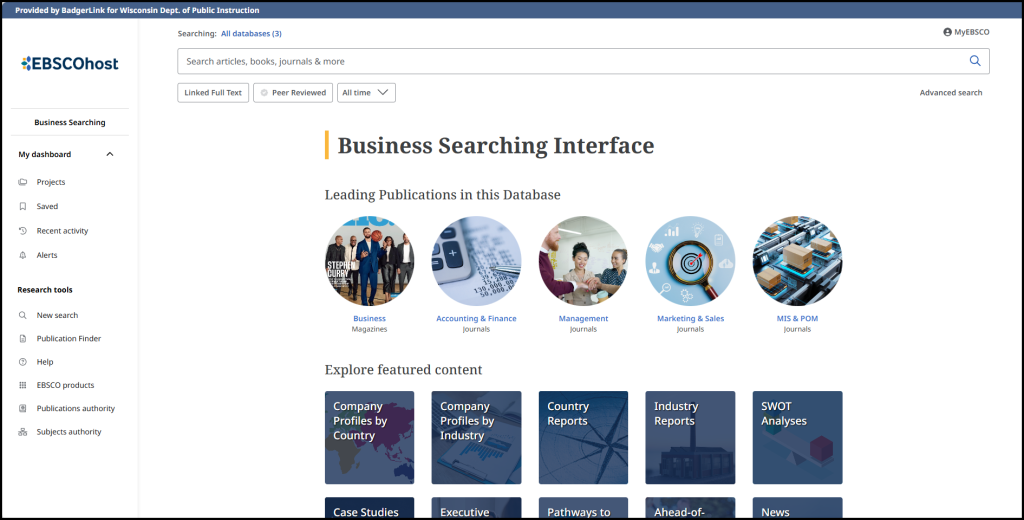Open the SWOT Analyses tile
1024x520 pixels.
(x=797, y=438)
